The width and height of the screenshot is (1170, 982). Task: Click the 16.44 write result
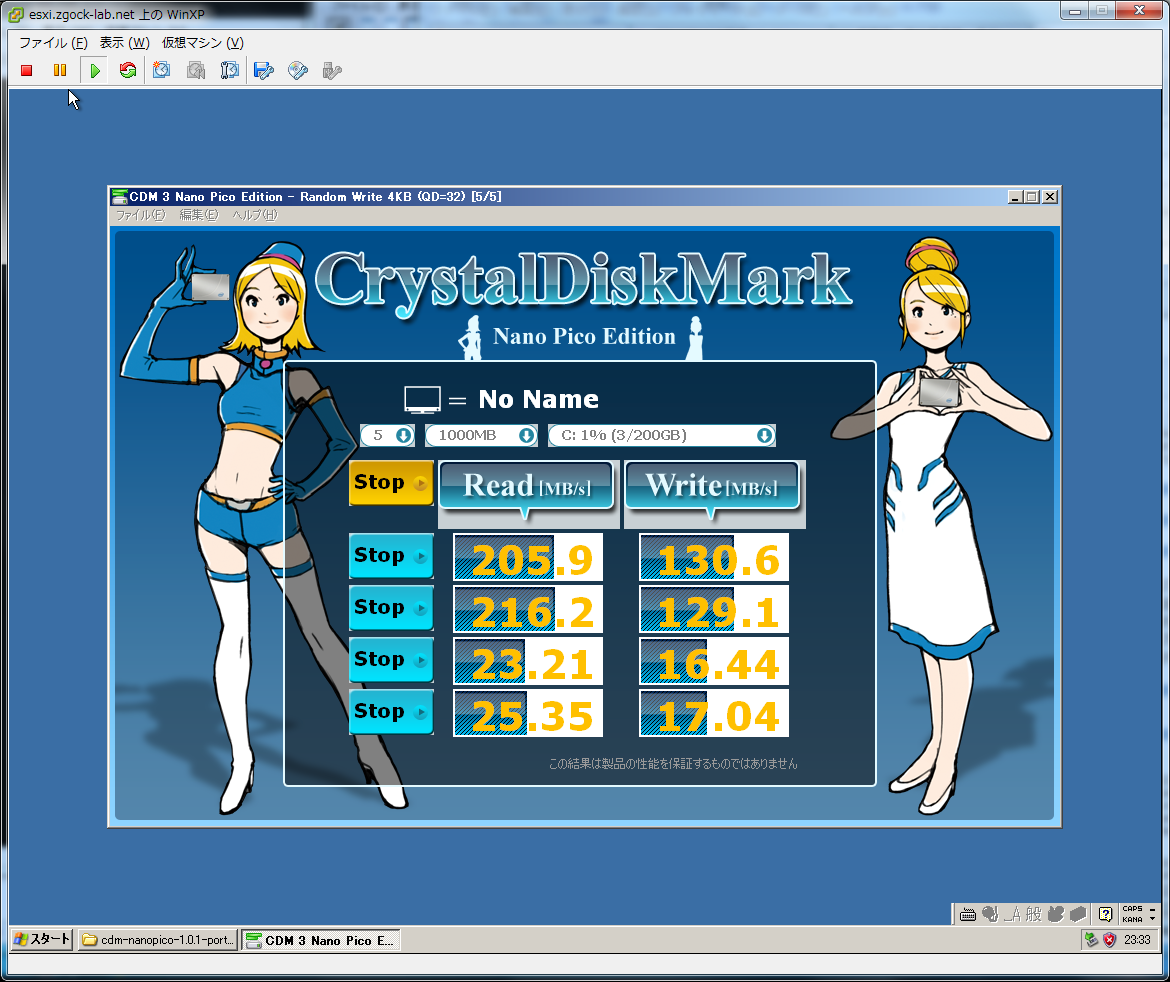pos(714,661)
